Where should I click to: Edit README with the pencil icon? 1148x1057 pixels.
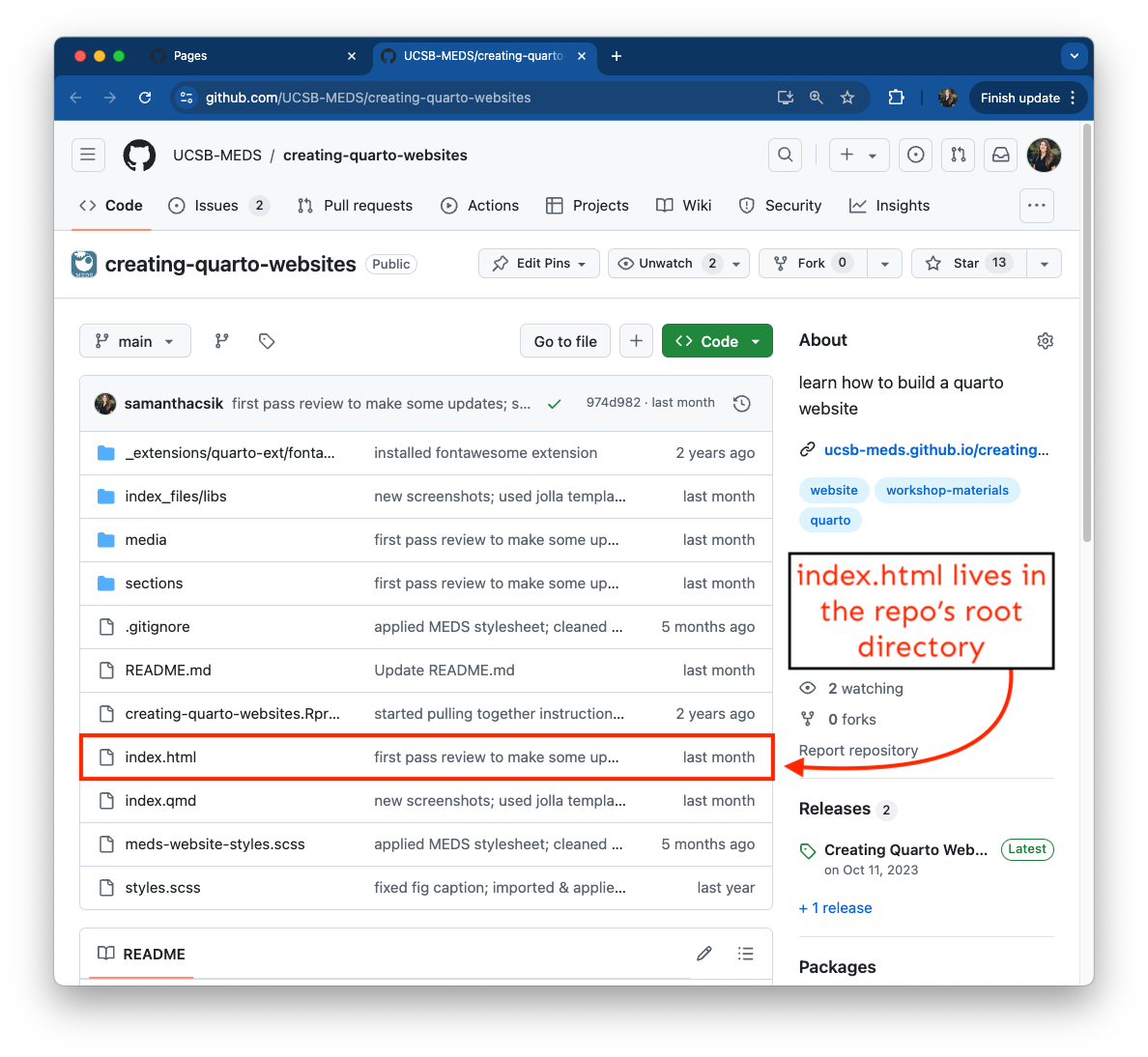tap(704, 954)
